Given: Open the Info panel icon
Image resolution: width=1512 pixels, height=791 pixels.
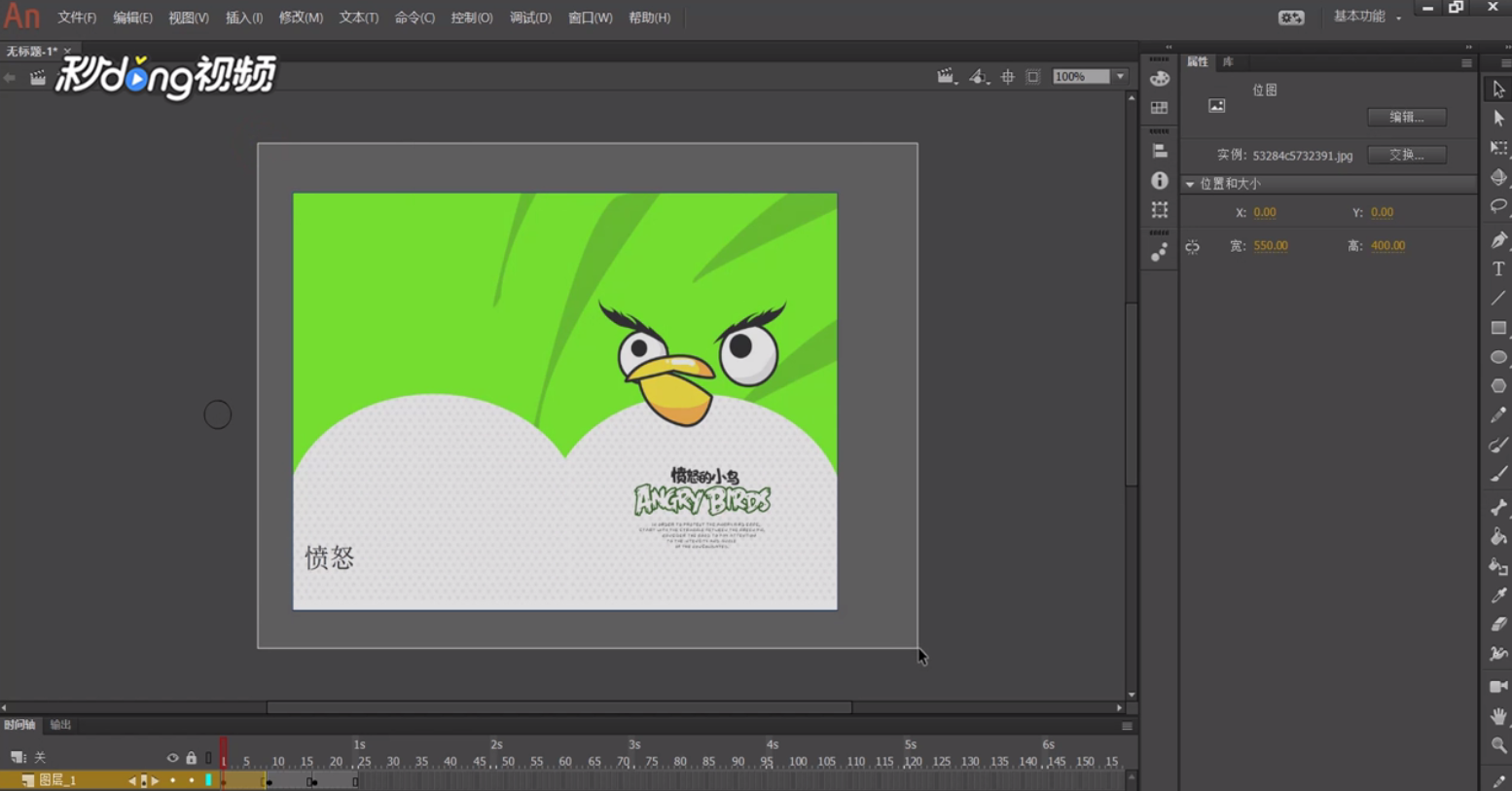Looking at the screenshot, I should (1159, 180).
